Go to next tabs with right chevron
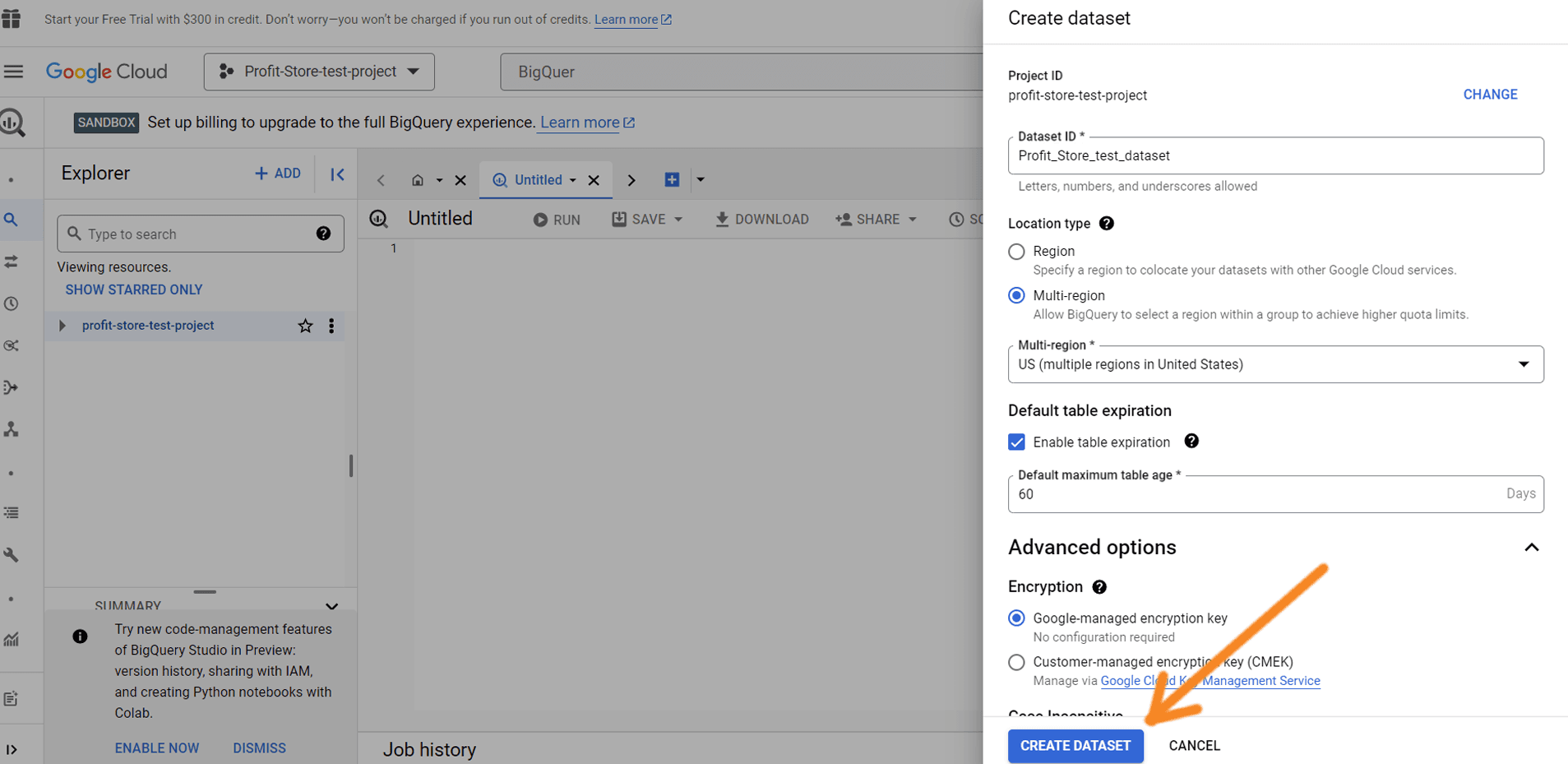The height and width of the screenshot is (764, 1568). point(631,180)
